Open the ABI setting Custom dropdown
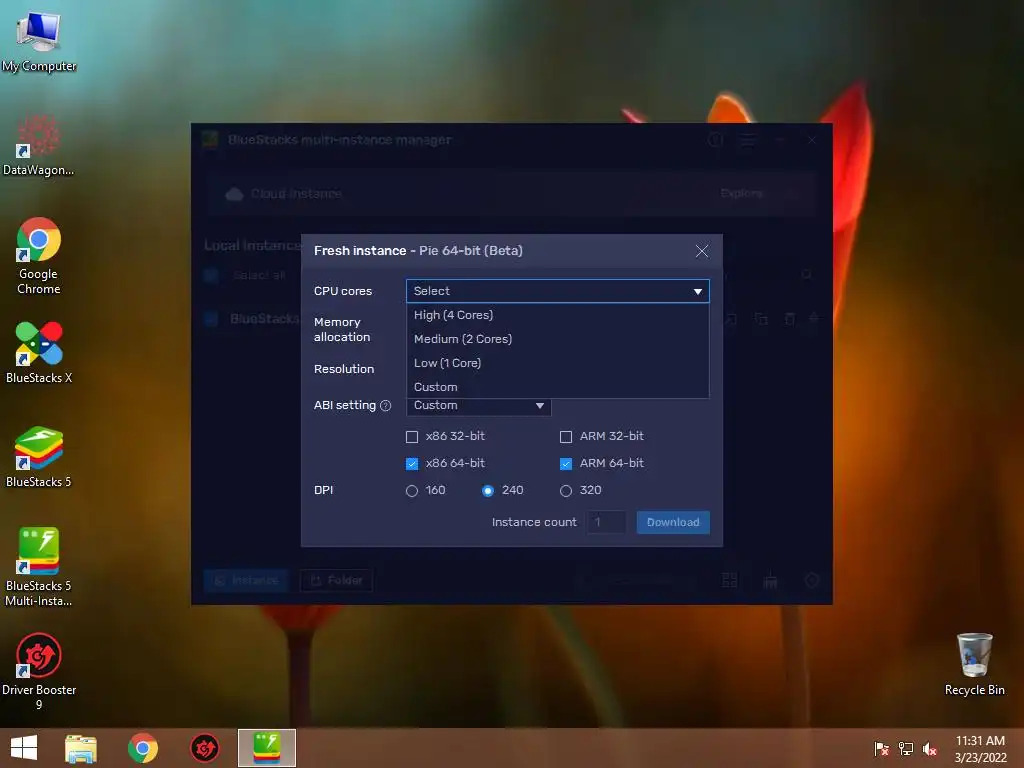The height and width of the screenshot is (768, 1024). coord(479,406)
